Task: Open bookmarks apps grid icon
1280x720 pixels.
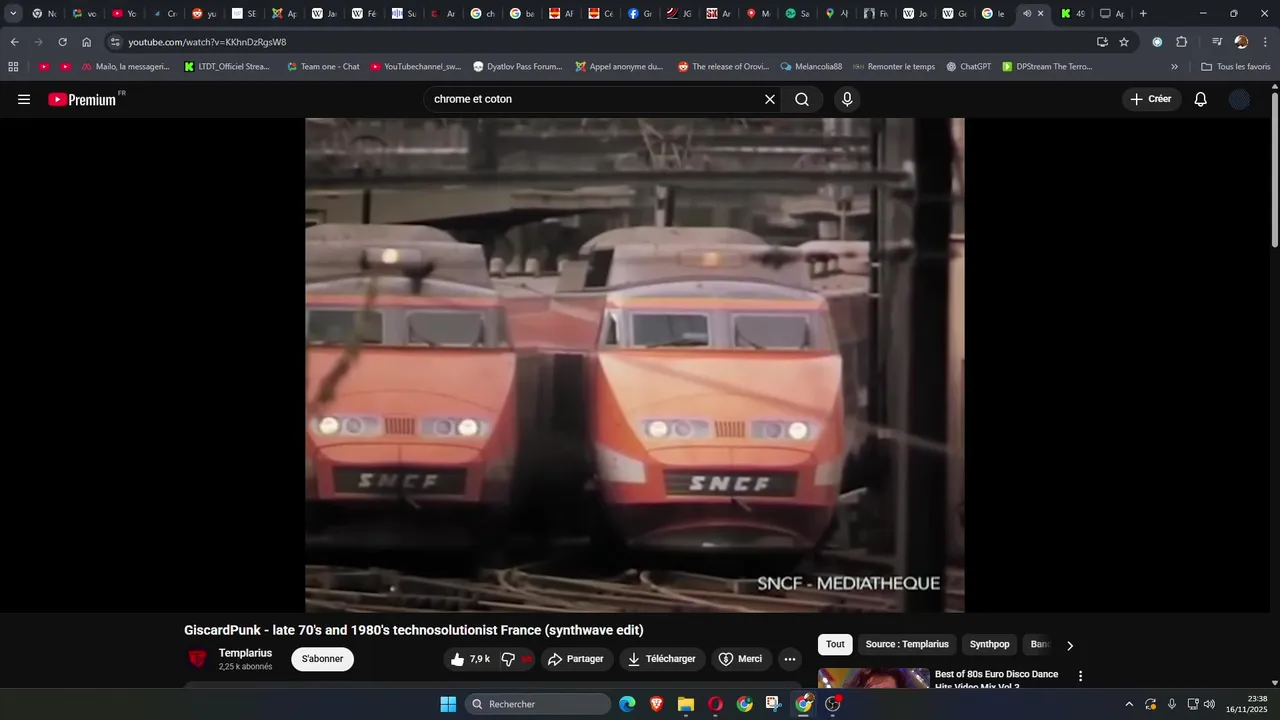Action: pyautogui.click(x=13, y=67)
